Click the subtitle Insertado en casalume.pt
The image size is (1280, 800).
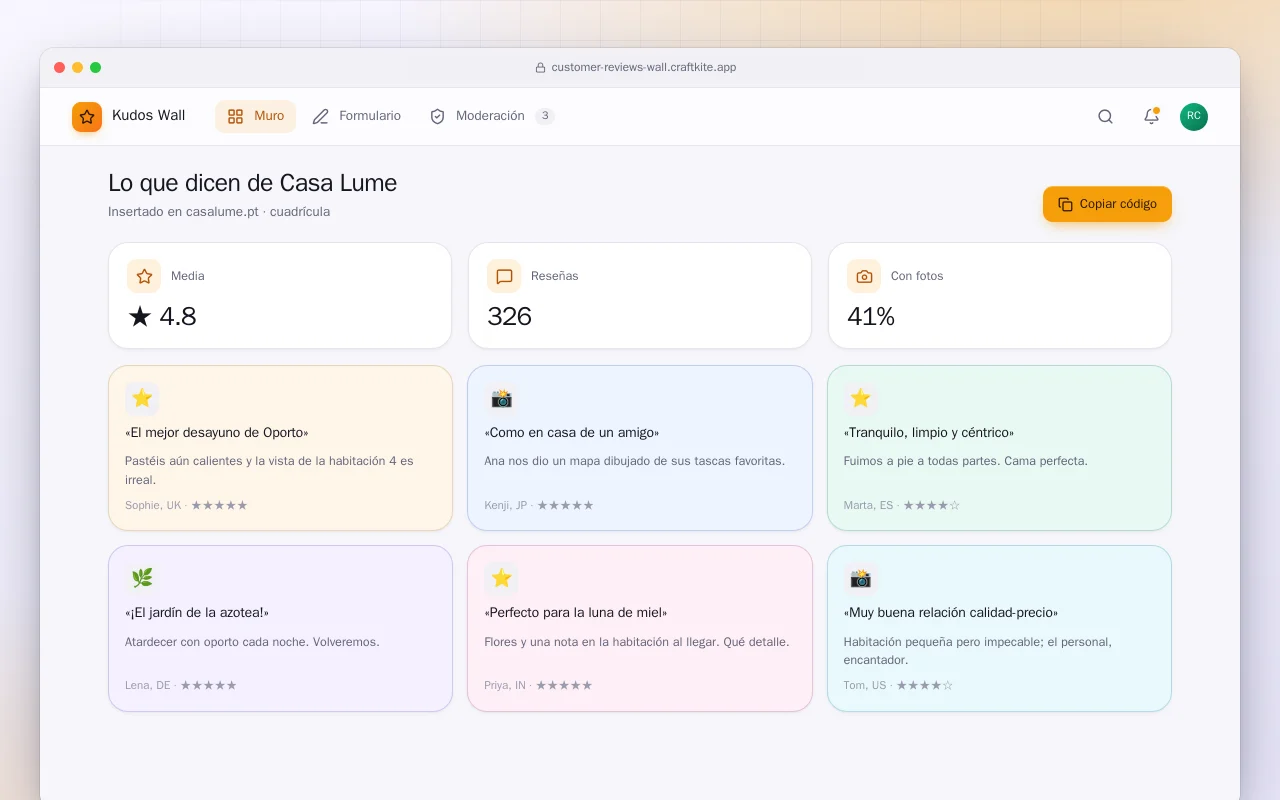click(219, 212)
